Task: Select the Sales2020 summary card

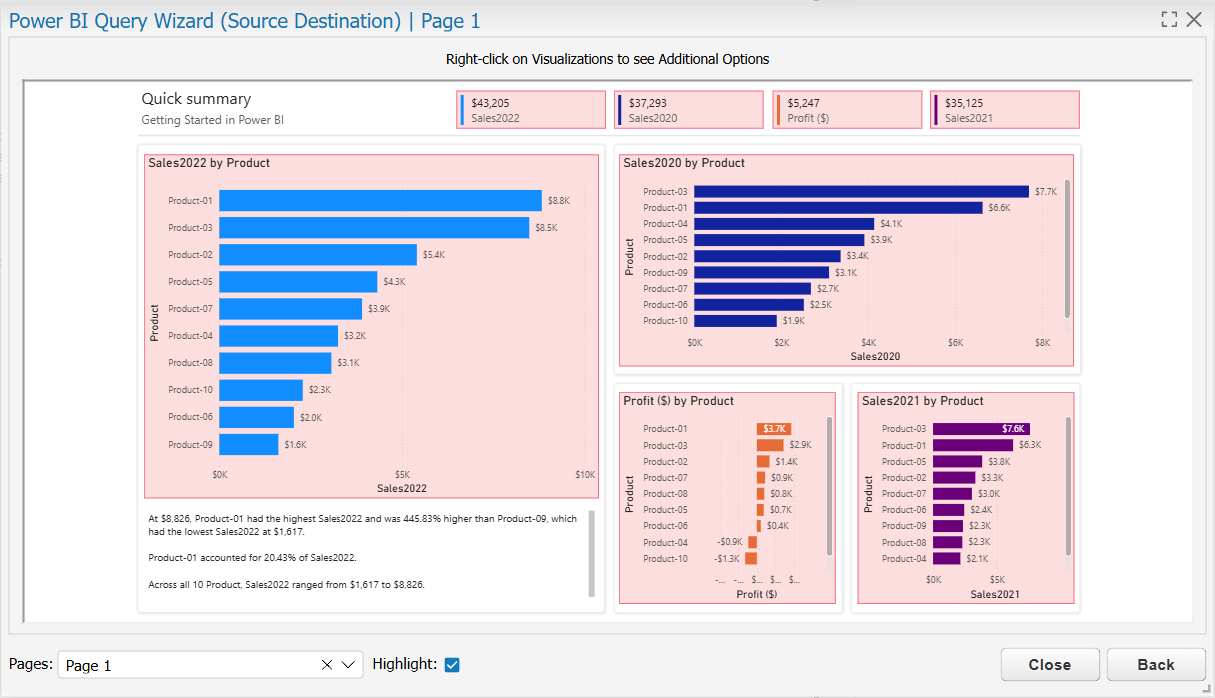Action: (x=689, y=110)
